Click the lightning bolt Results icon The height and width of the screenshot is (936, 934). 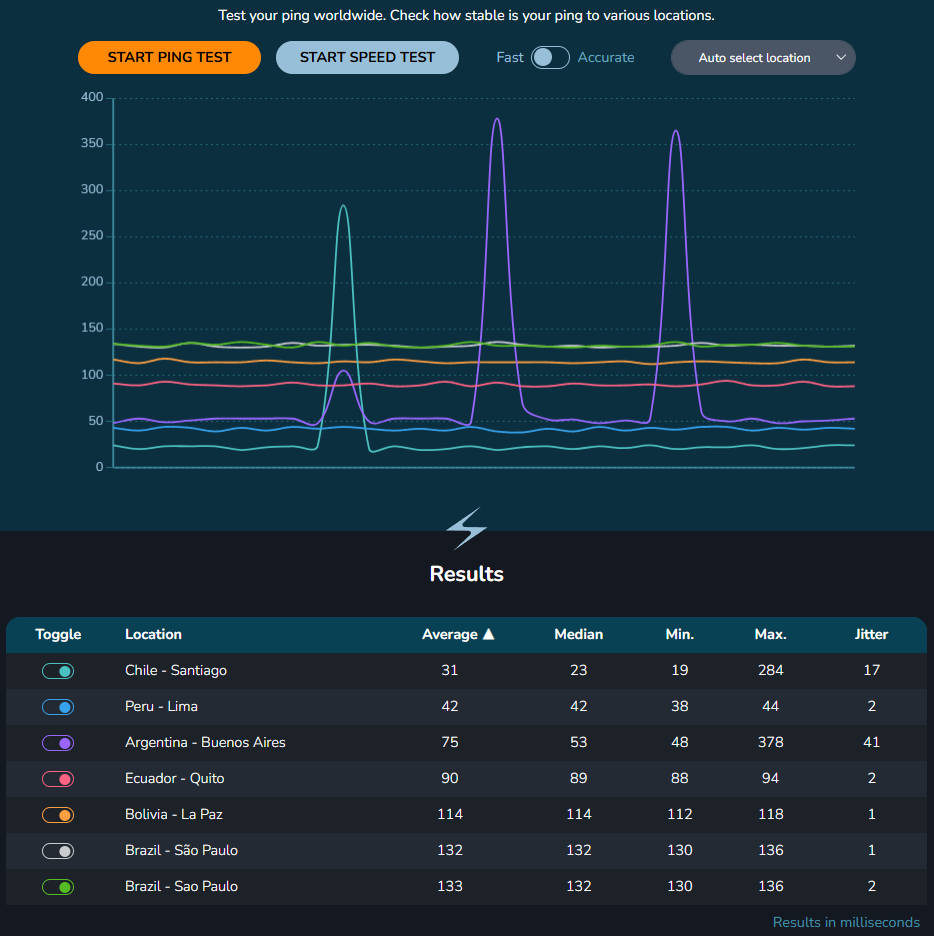point(466,528)
